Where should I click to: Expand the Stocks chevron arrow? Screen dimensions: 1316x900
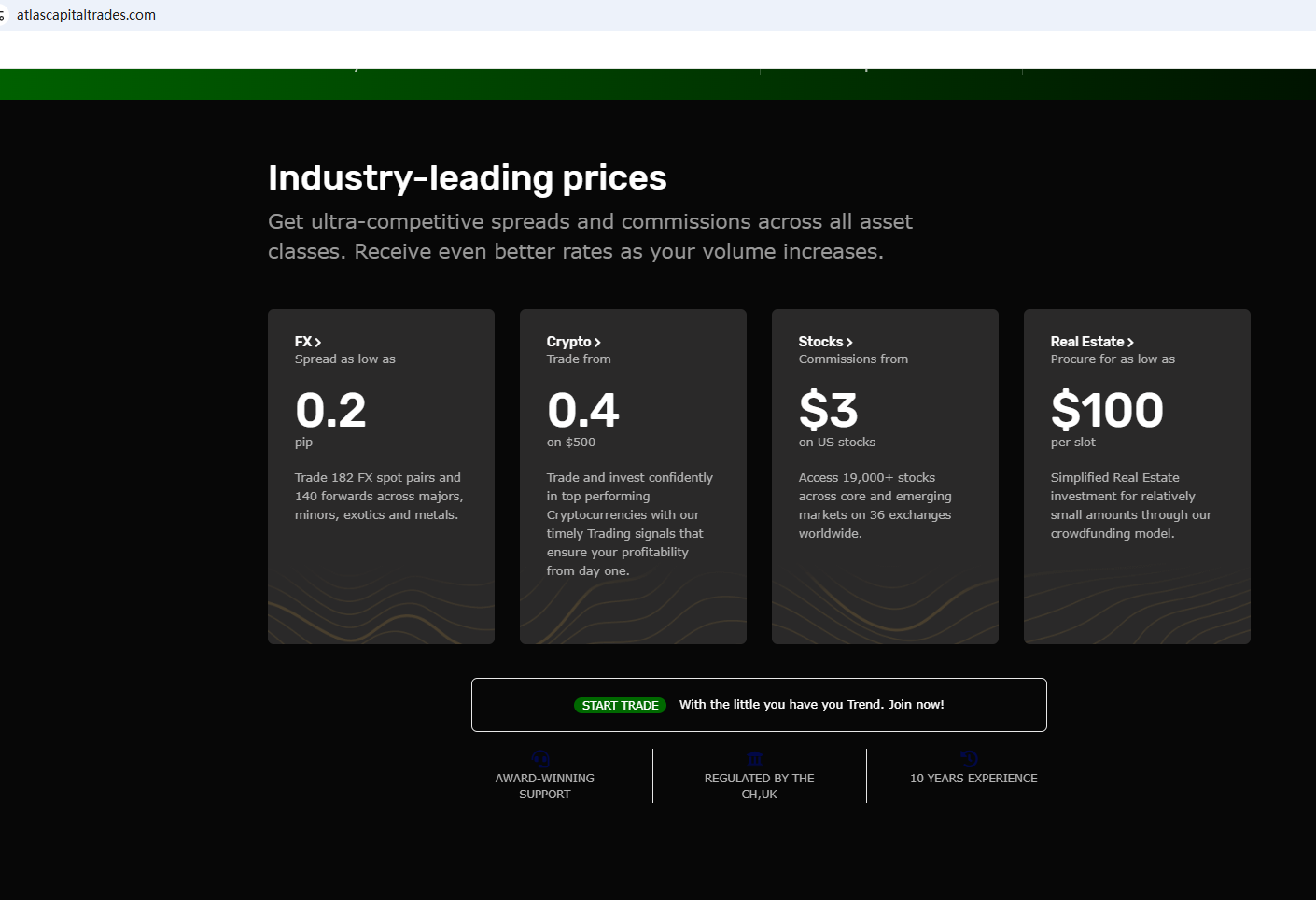point(849,343)
